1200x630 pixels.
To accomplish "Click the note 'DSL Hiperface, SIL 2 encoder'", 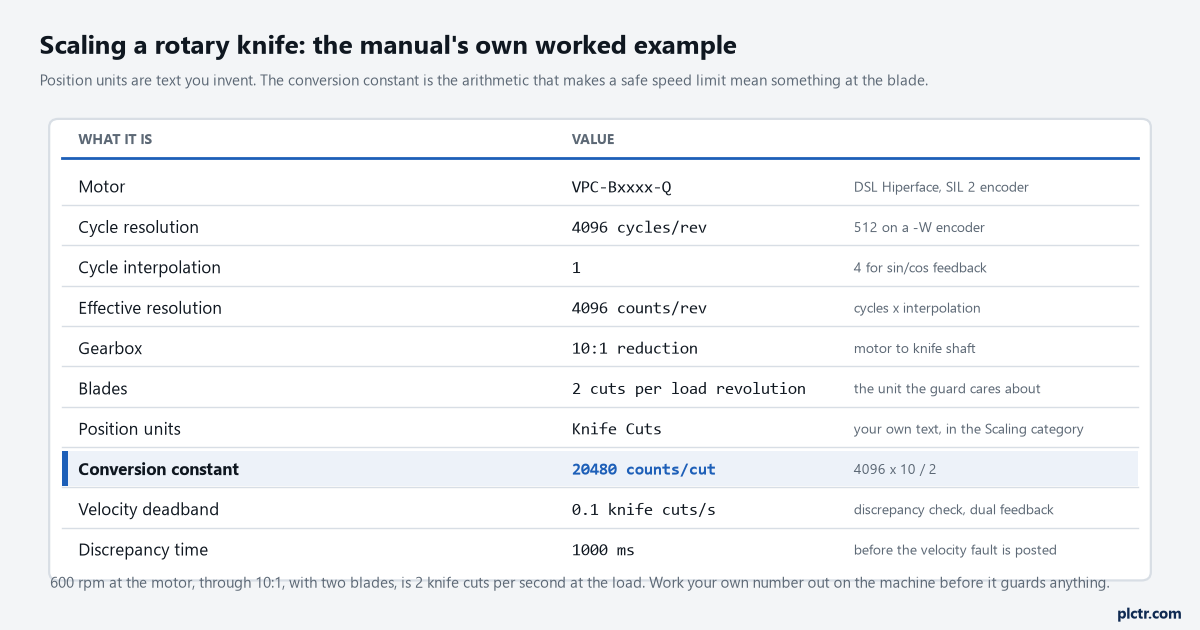I will click(x=941, y=187).
